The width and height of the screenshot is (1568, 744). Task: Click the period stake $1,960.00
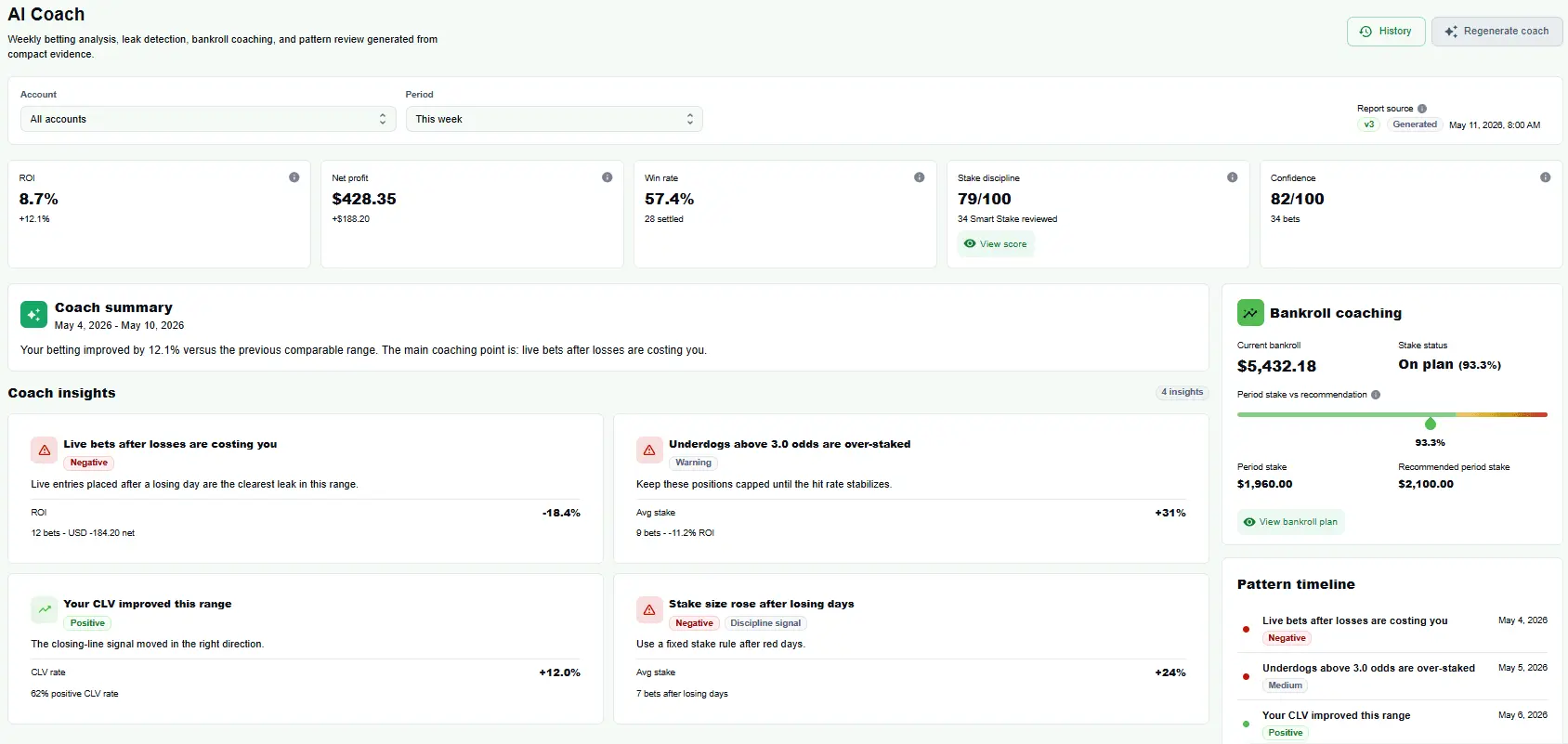click(1264, 484)
